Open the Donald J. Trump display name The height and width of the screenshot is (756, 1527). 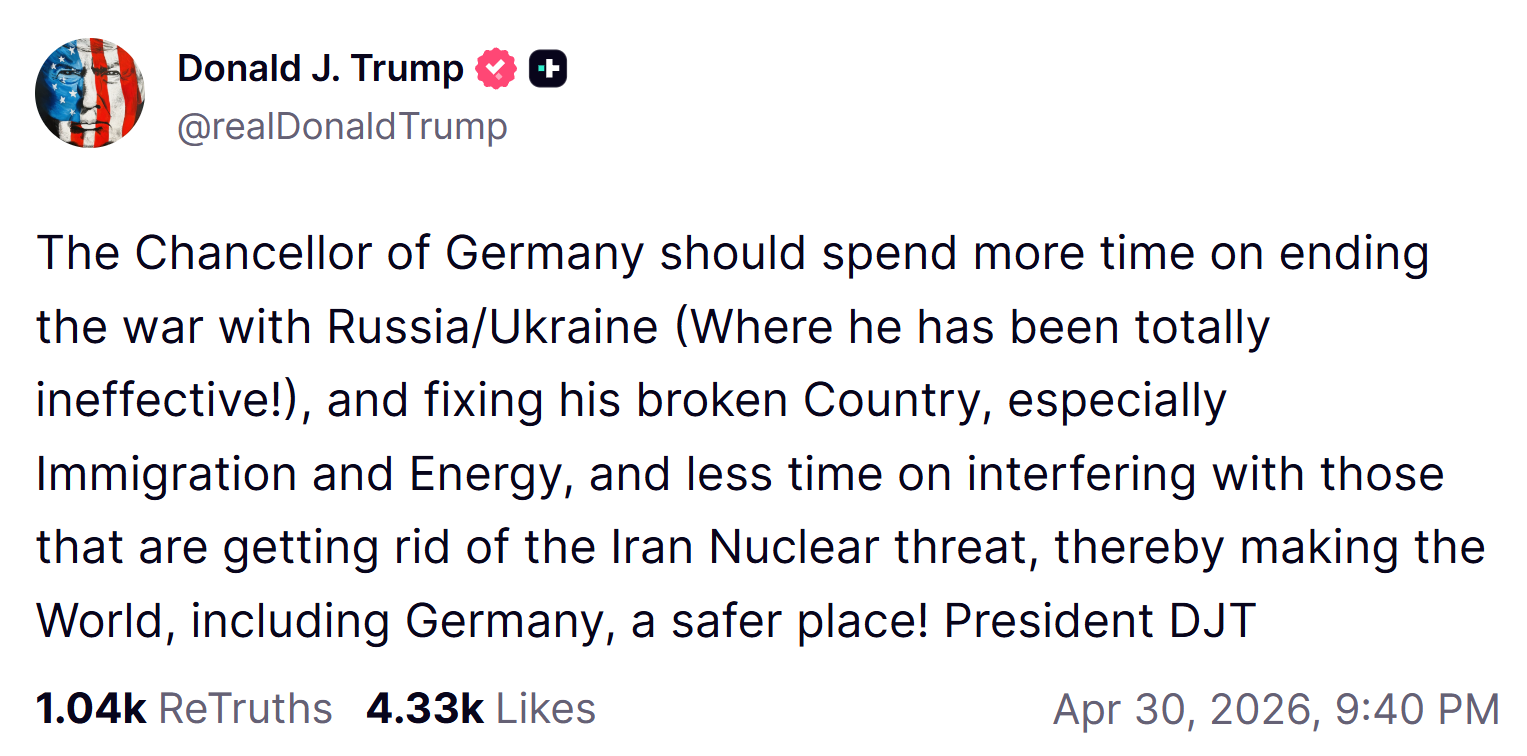[x=320, y=69]
